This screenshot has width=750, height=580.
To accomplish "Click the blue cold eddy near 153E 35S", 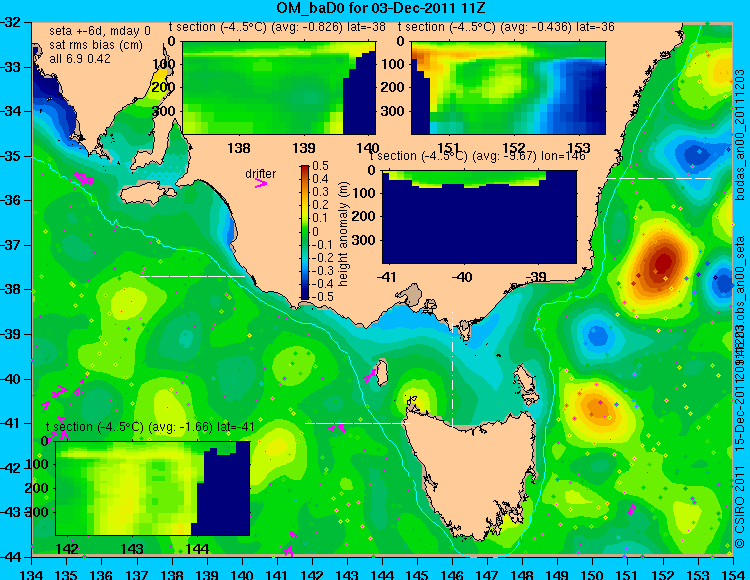I will [694, 155].
